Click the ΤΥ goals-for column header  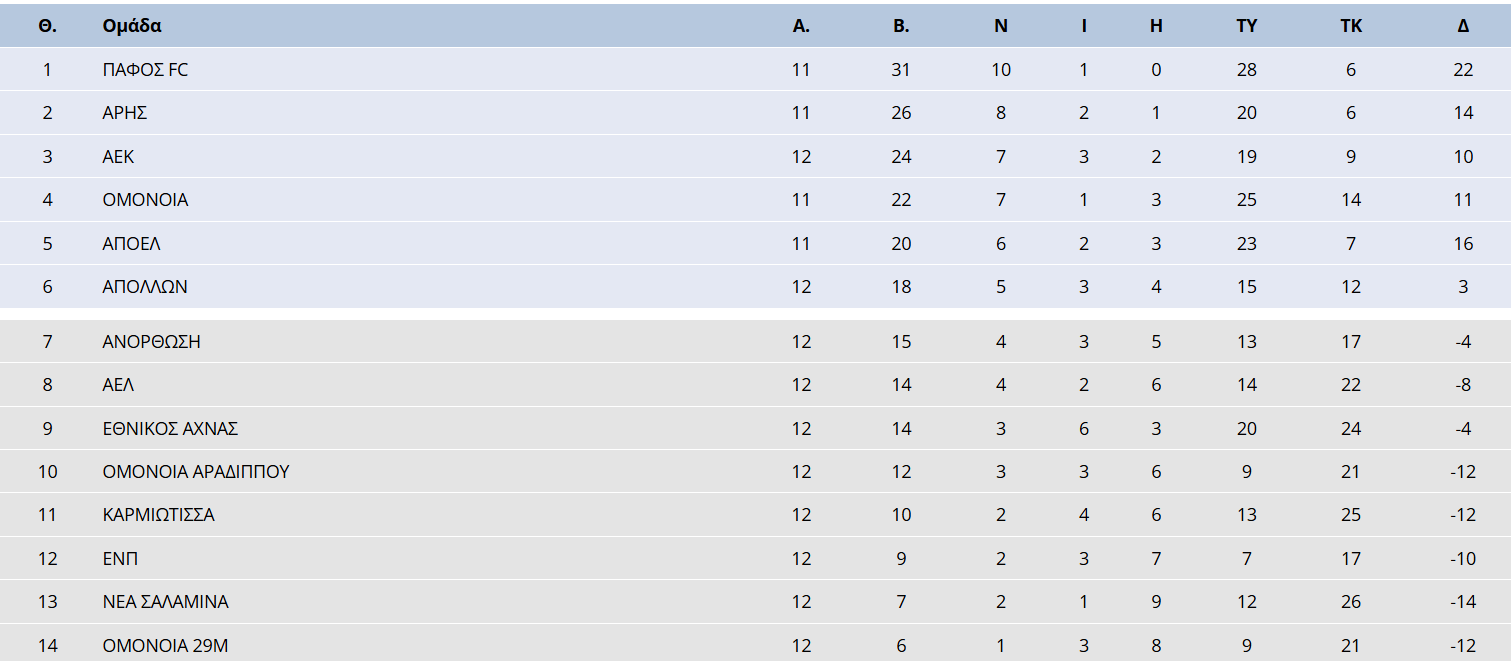1246,26
